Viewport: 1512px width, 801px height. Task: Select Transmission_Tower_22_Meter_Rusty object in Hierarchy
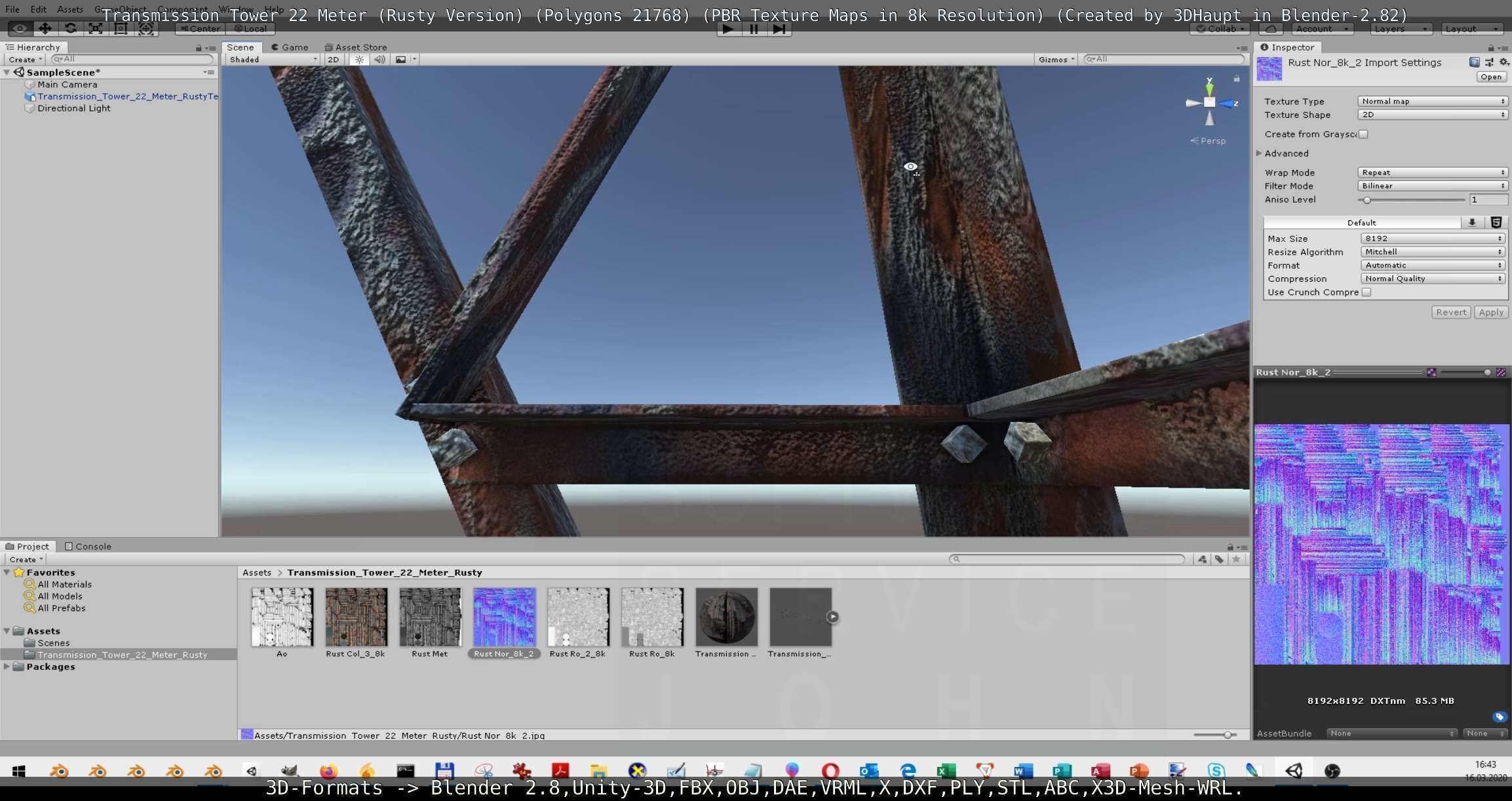[x=127, y=96]
